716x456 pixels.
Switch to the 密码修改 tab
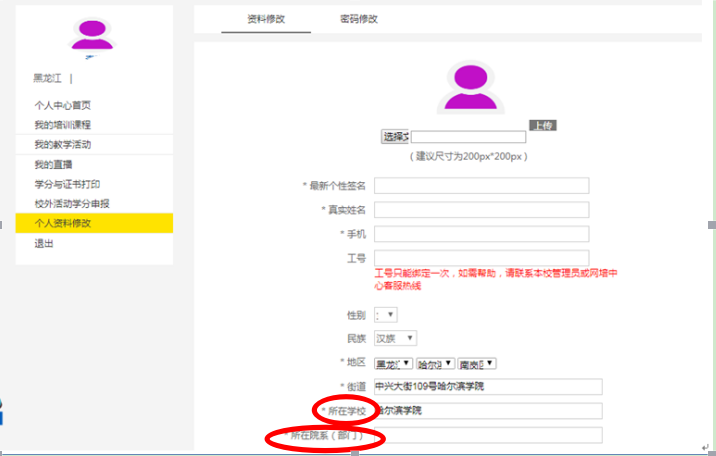click(x=359, y=19)
